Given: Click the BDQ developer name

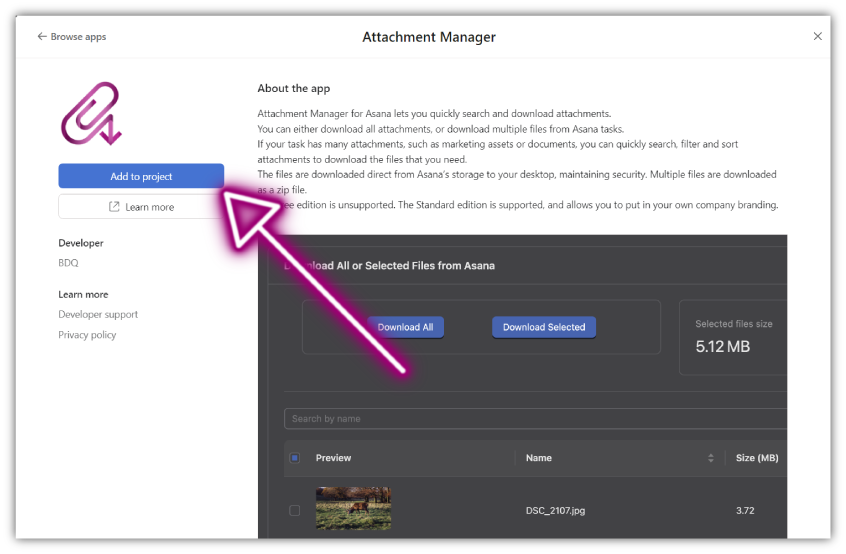Looking at the screenshot, I should [x=68, y=263].
